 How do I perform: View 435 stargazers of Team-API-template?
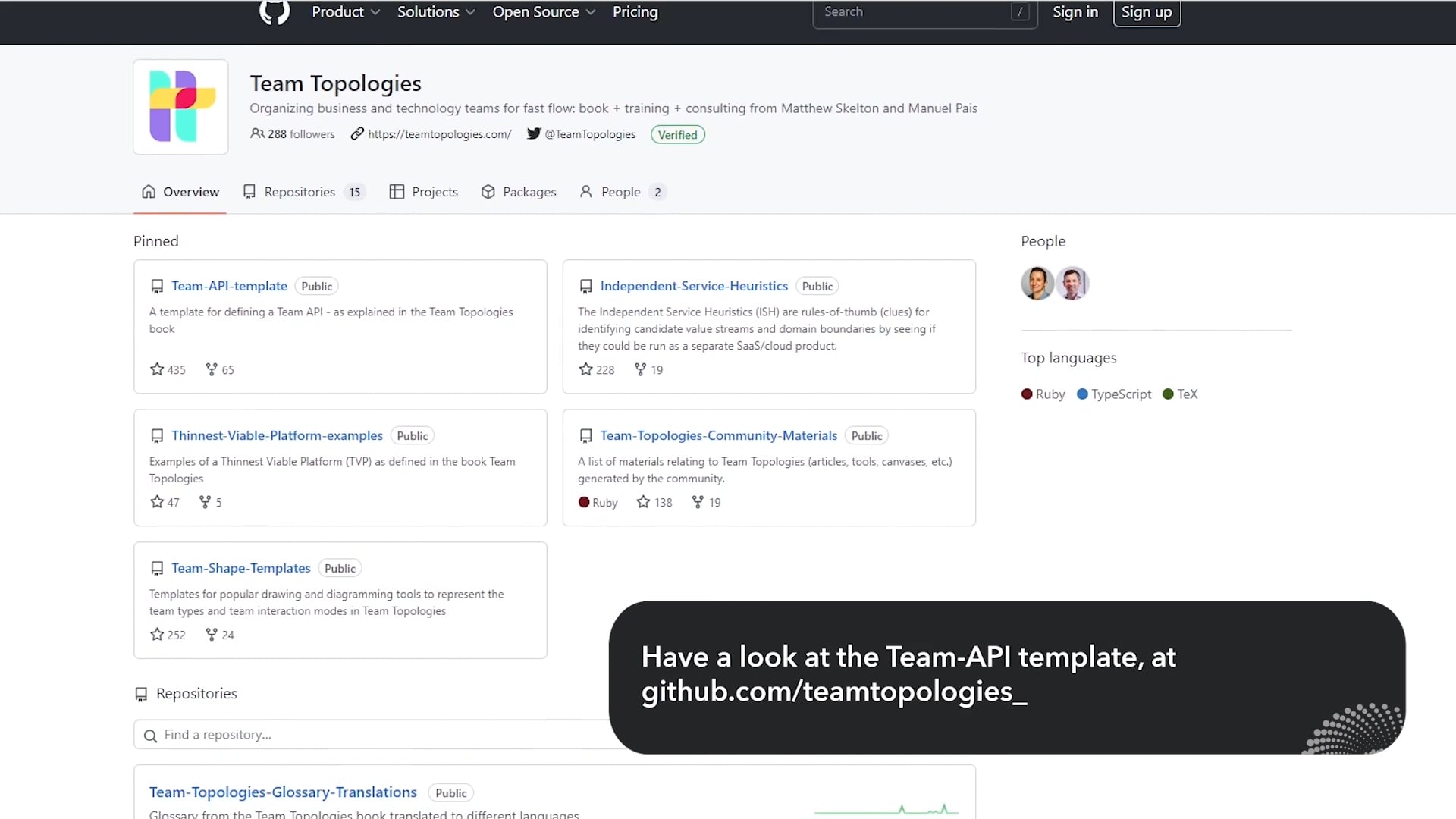pyautogui.click(x=168, y=369)
